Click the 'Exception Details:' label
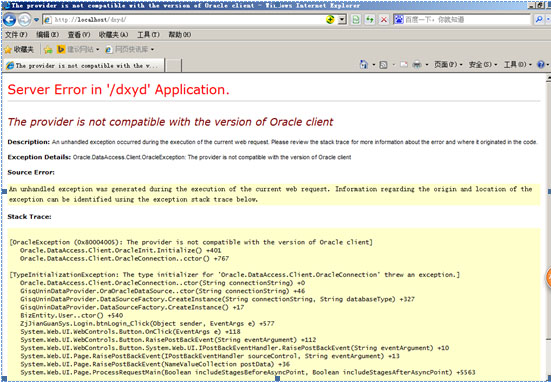Image resolution: width=551 pixels, height=382 pixels. click(39, 157)
